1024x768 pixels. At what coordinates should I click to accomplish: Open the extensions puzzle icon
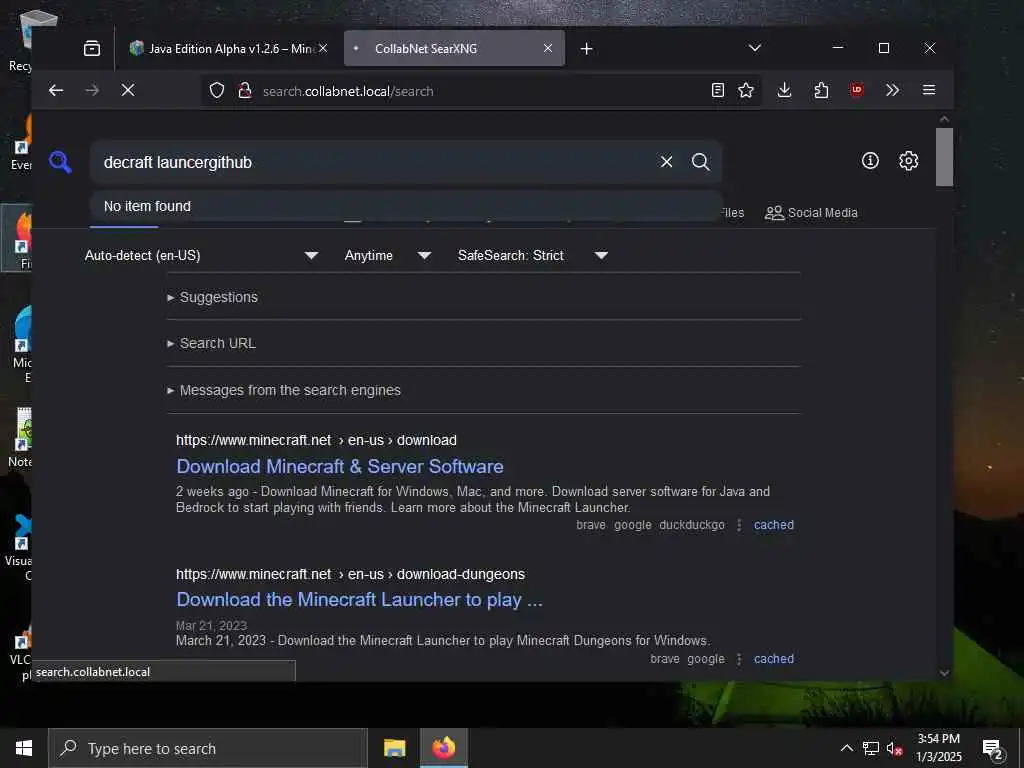pyautogui.click(x=822, y=90)
